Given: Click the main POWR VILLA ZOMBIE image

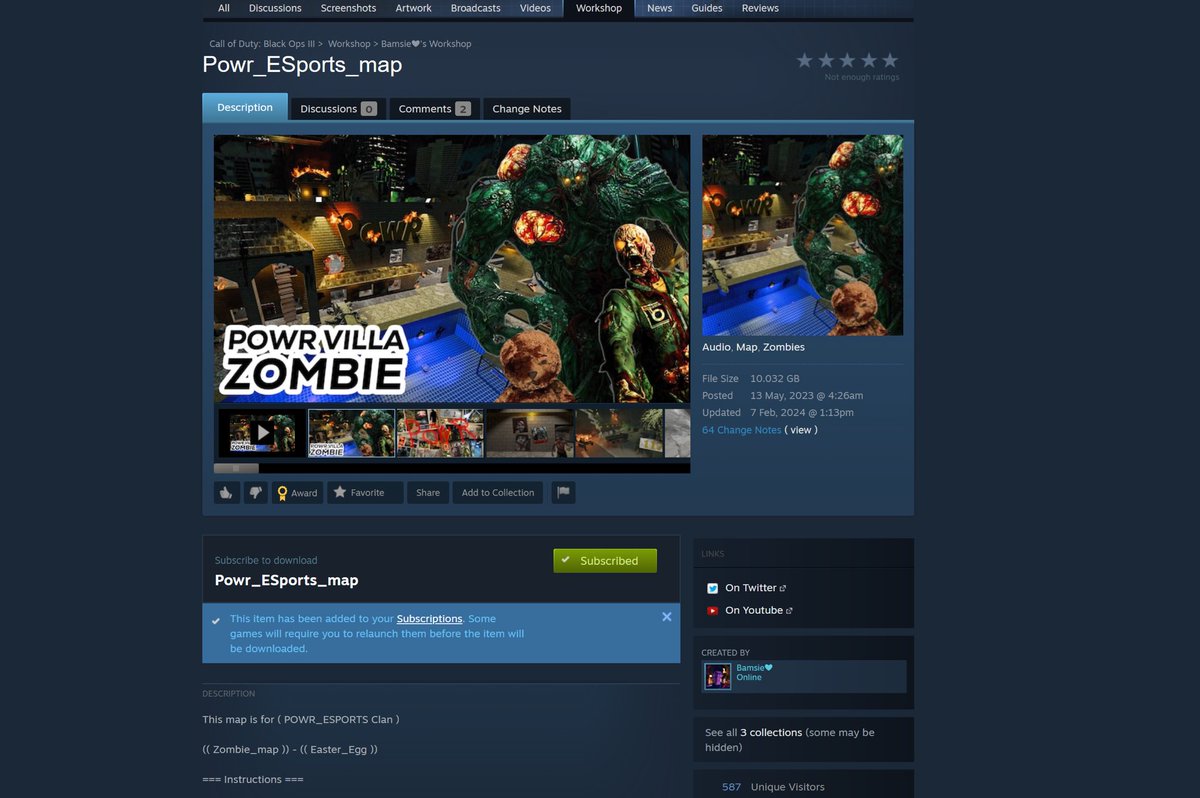Looking at the screenshot, I should (452, 269).
